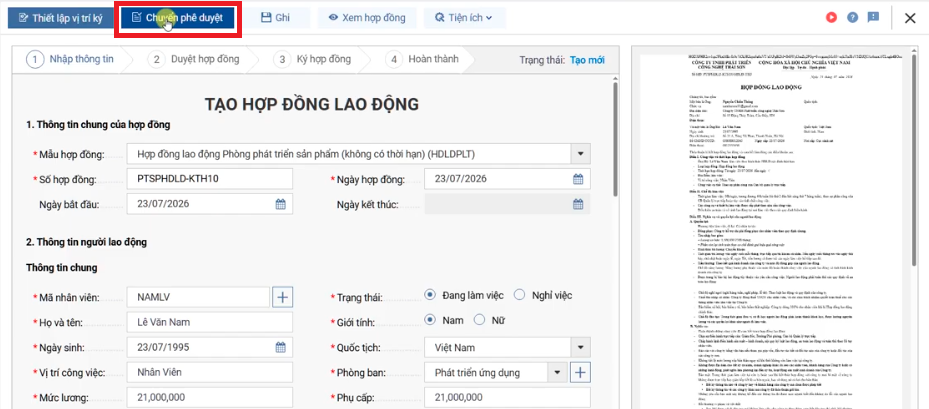The width and height of the screenshot is (929, 409).
Task: Click the Thiết lập vị trí ký button
Action: [60, 18]
